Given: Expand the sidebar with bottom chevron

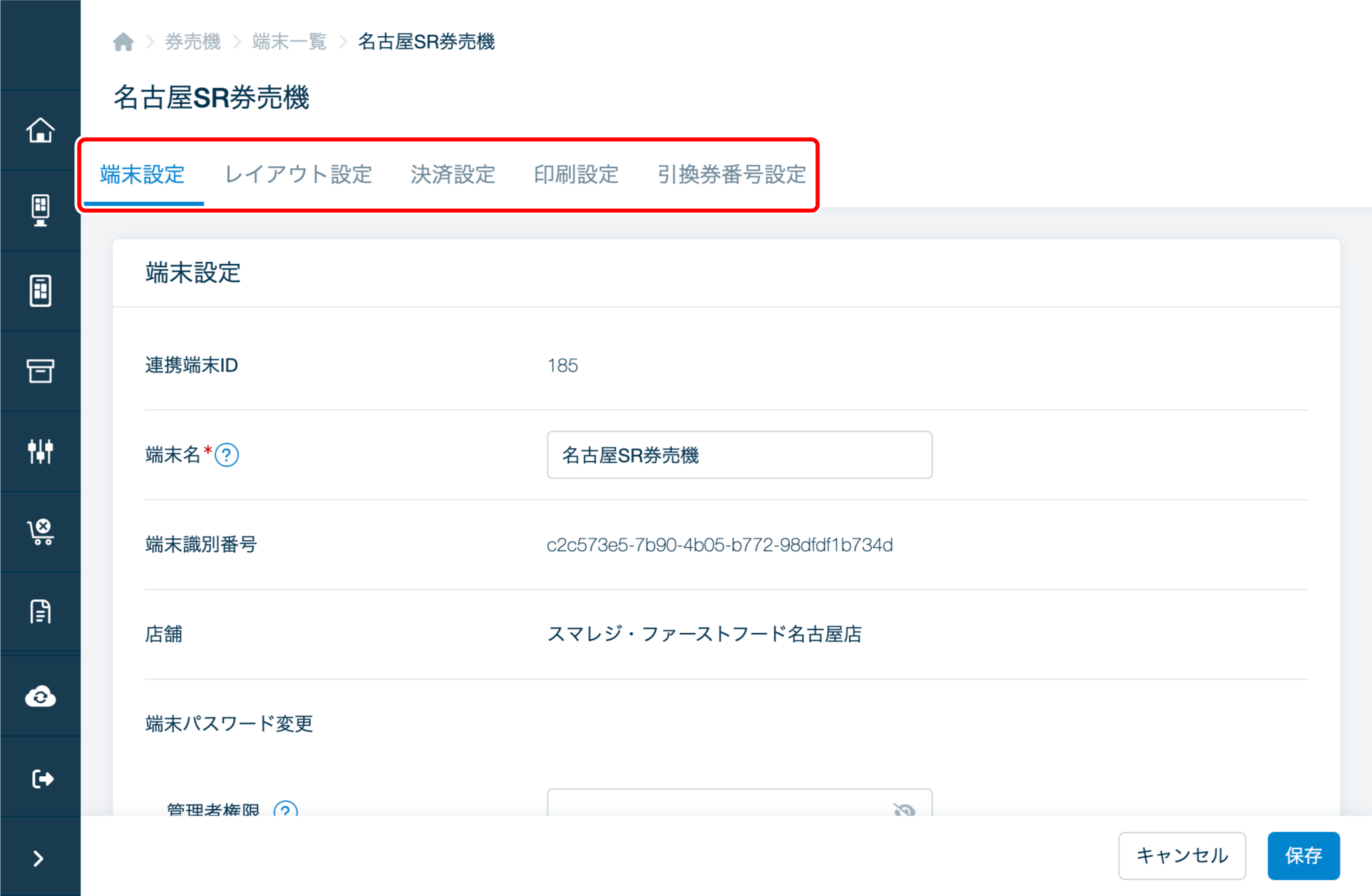Looking at the screenshot, I should 39,858.
